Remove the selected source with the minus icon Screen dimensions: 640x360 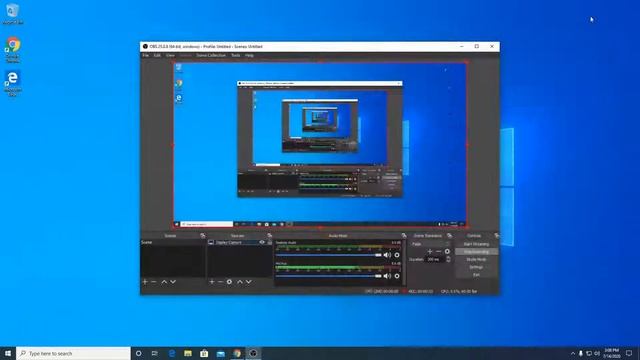(220, 282)
